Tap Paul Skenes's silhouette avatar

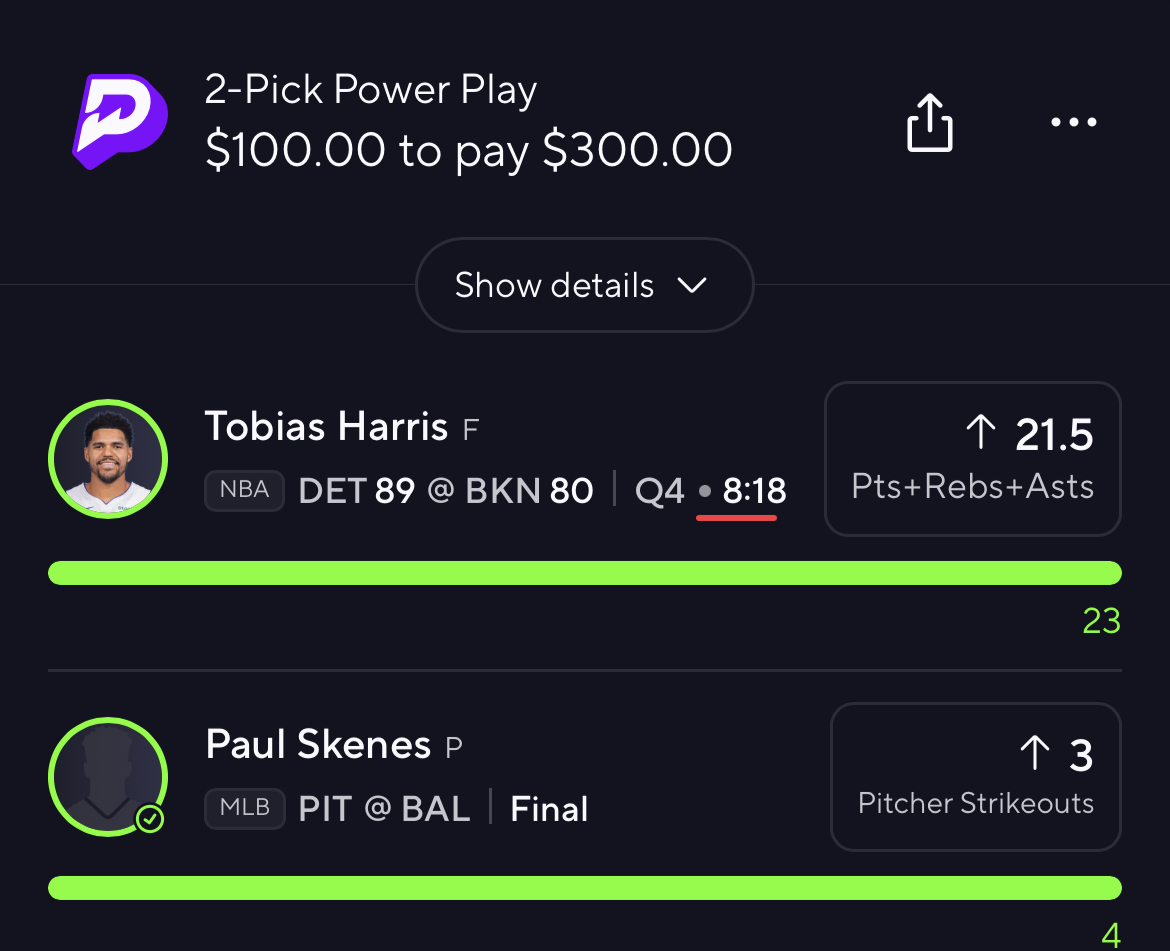click(108, 776)
